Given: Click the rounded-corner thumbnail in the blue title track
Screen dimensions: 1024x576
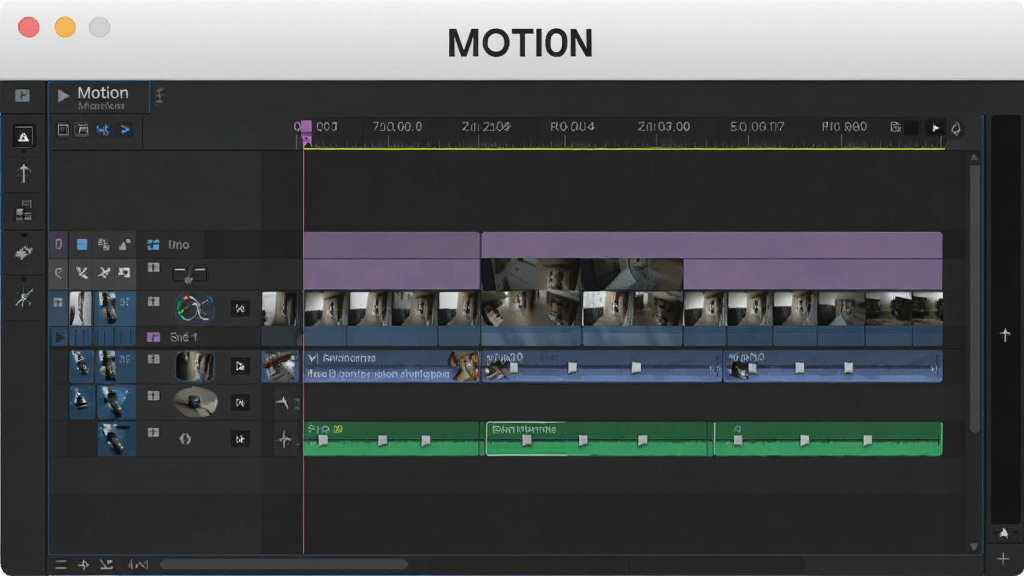Looking at the screenshot, I should coord(194,366).
